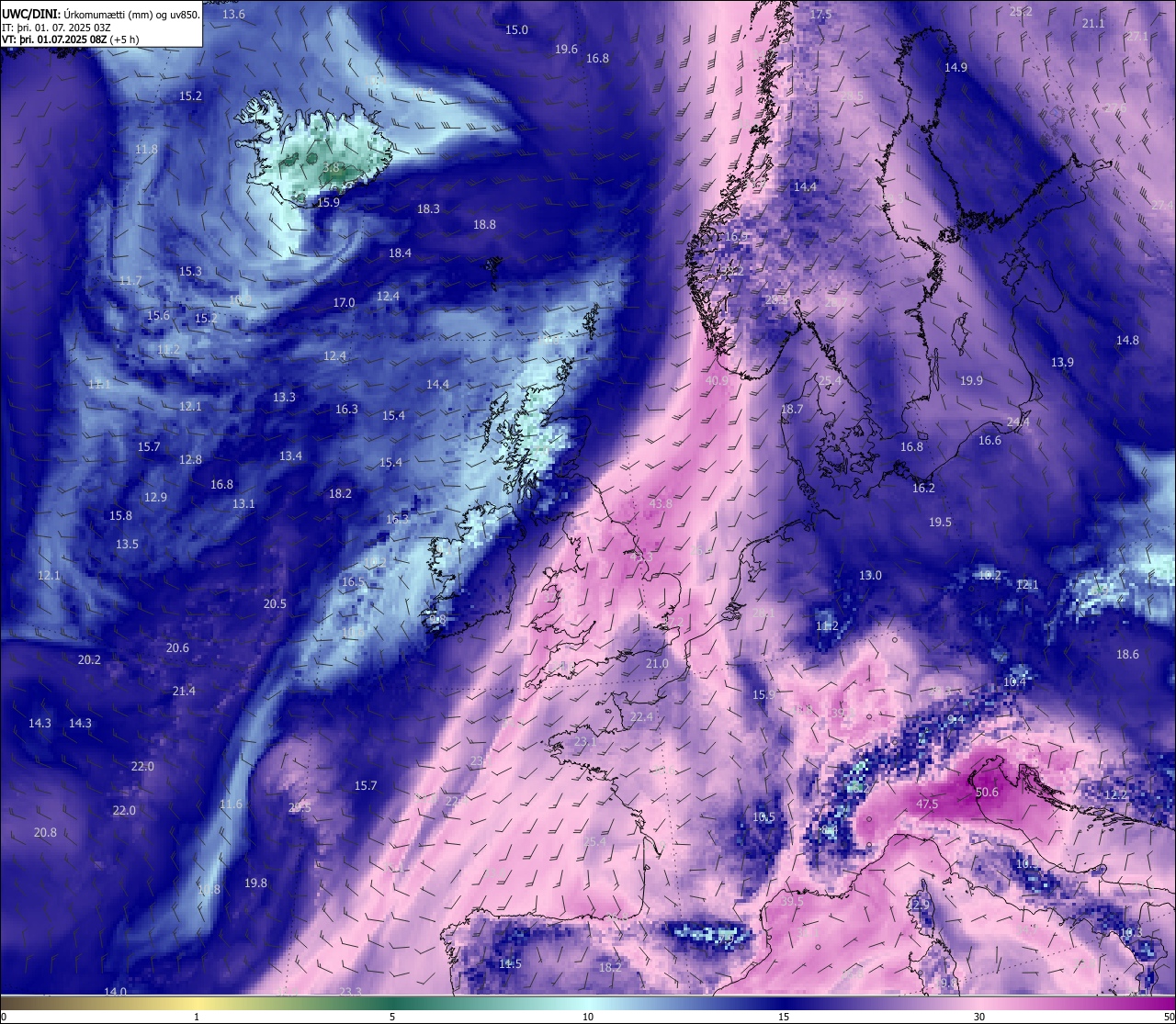Click the 12.9 value in the Atlantic
Viewport: 1176px width, 1024px height.
pyautogui.click(x=155, y=497)
